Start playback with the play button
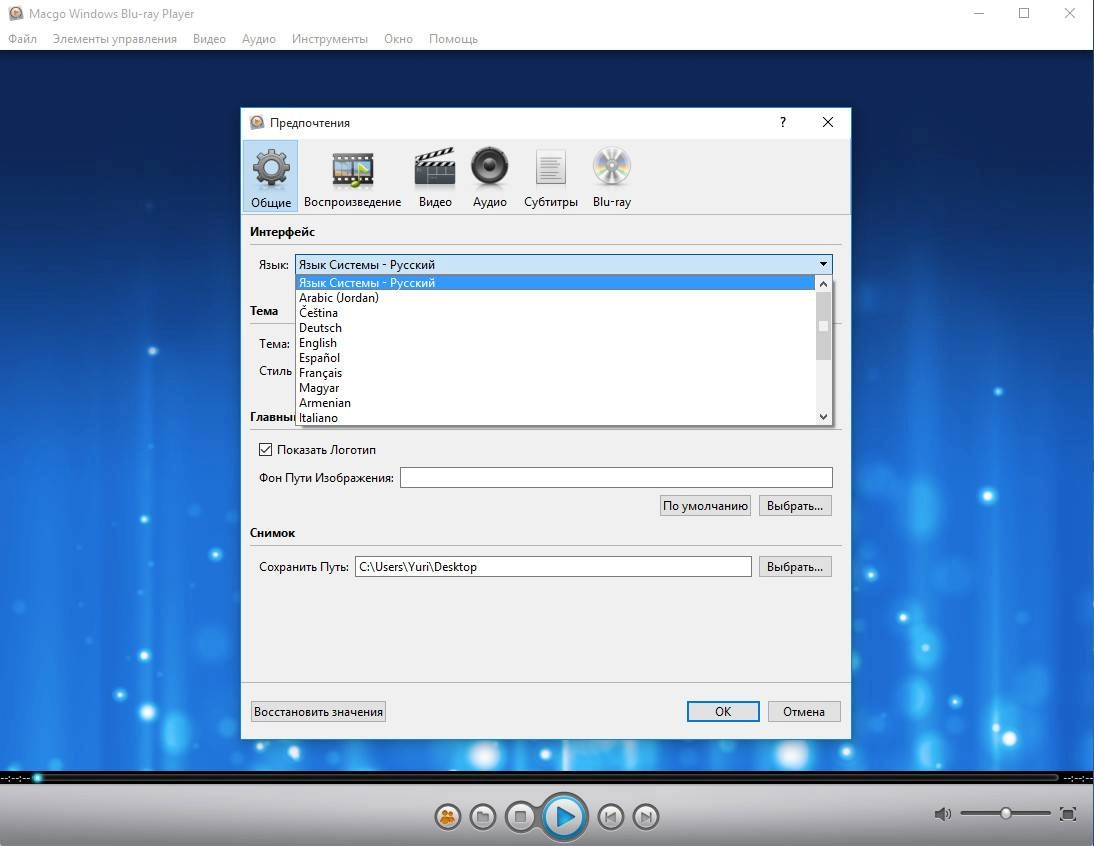Viewport: 1094px width, 846px height. [x=564, y=816]
